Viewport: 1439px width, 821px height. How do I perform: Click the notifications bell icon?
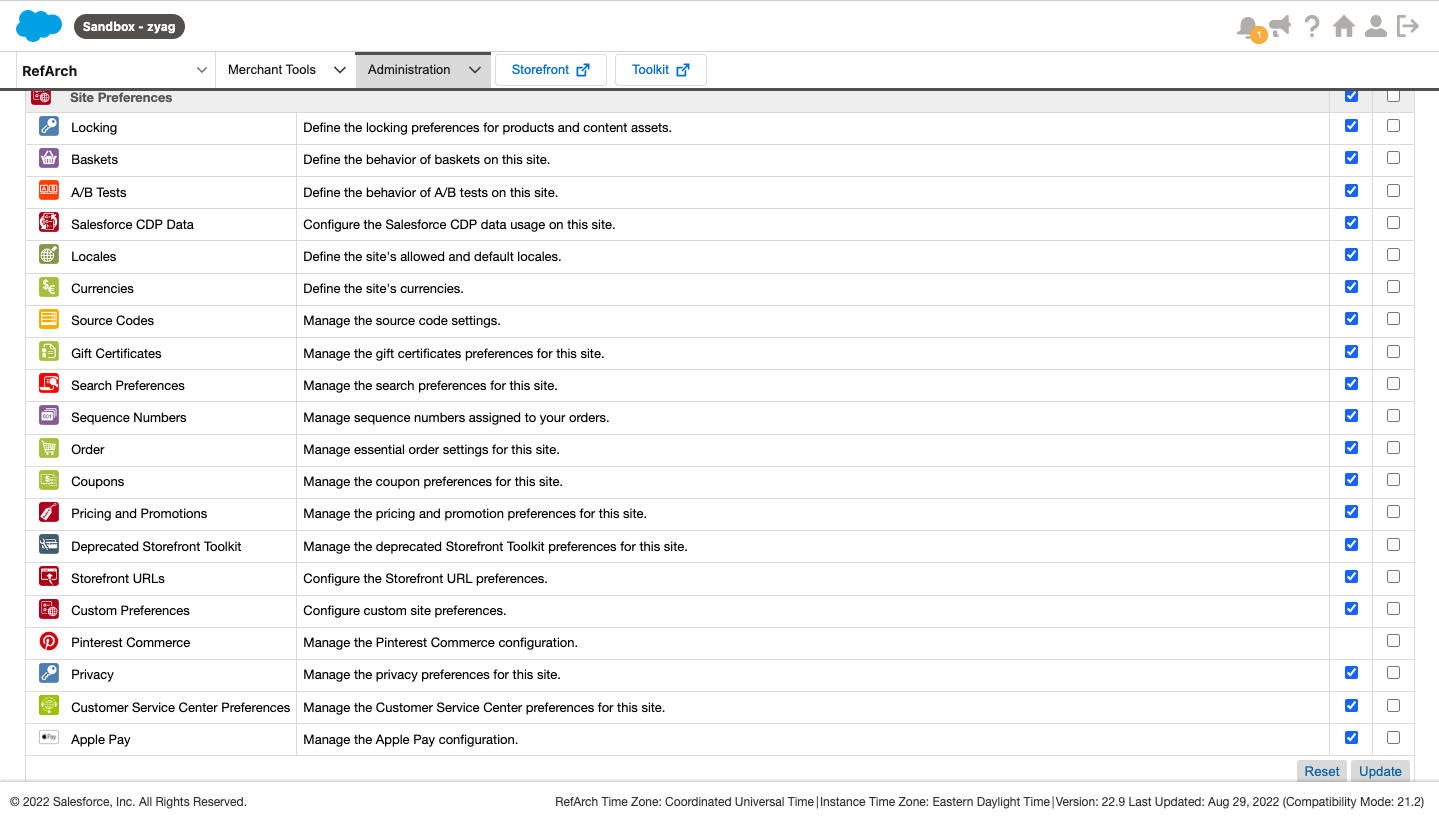[x=1247, y=27]
